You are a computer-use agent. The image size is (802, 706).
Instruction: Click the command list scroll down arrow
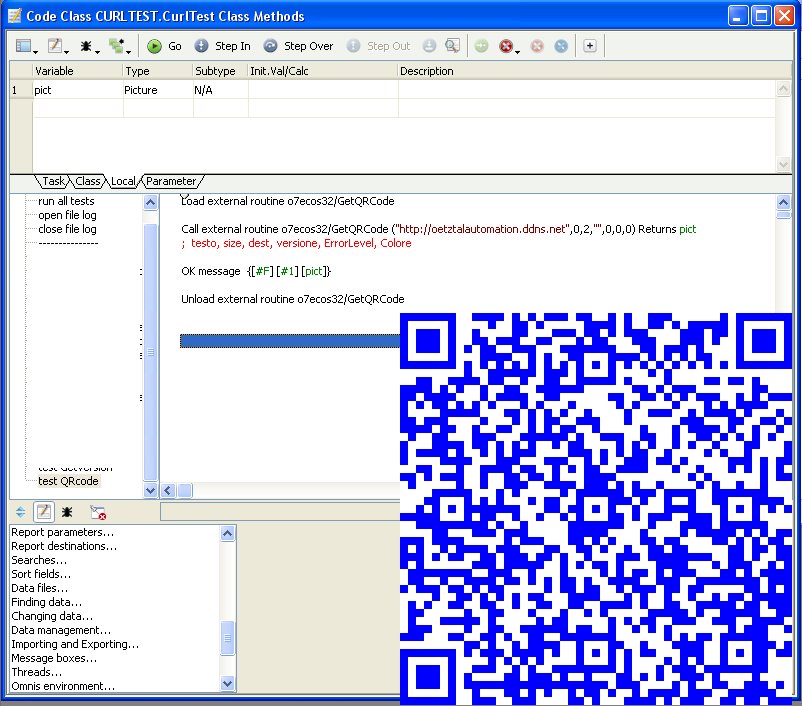pyautogui.click(x=228, y=683)
